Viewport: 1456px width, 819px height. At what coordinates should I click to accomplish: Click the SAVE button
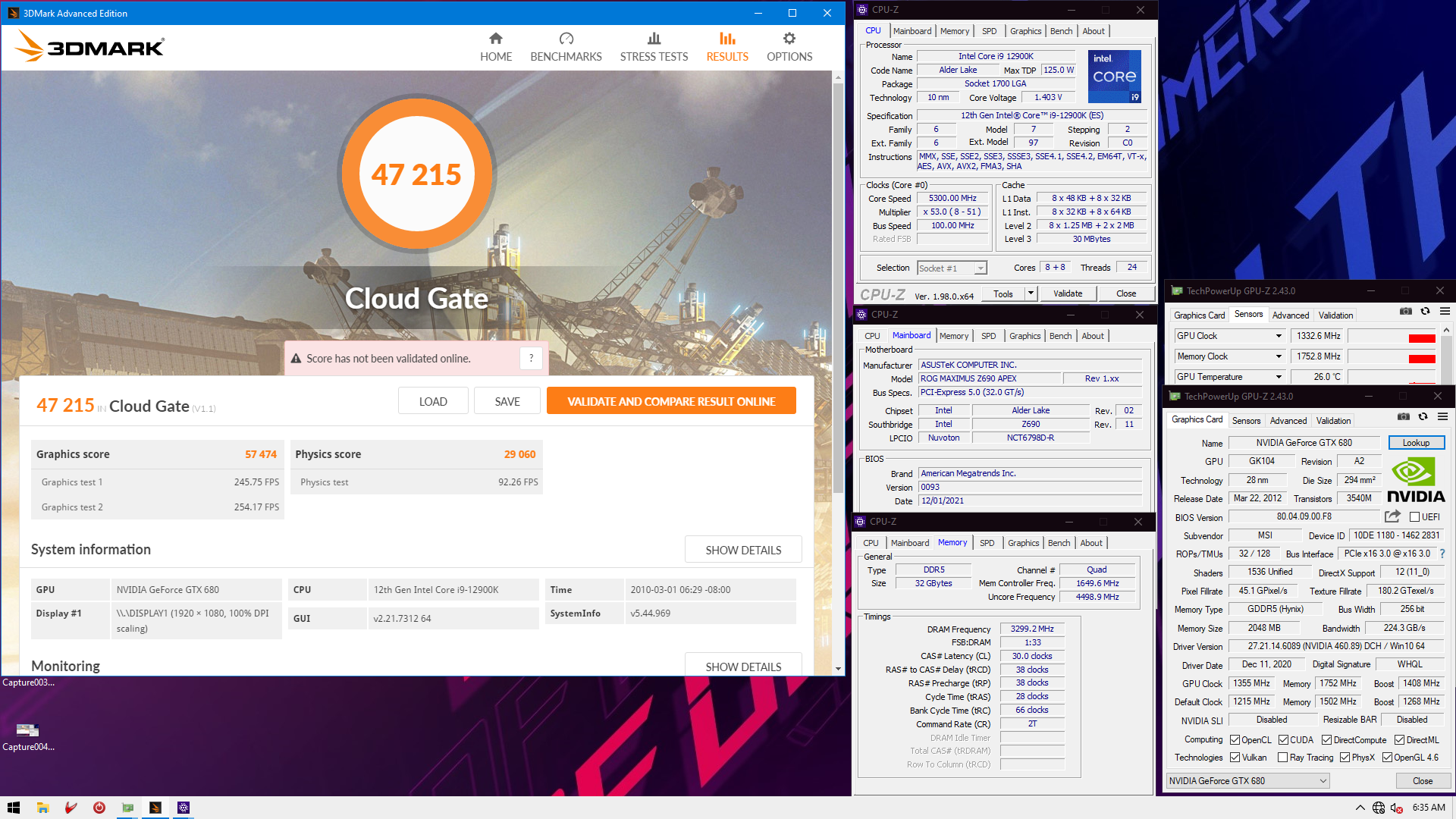pyautogui.click(x=507, y=401)
